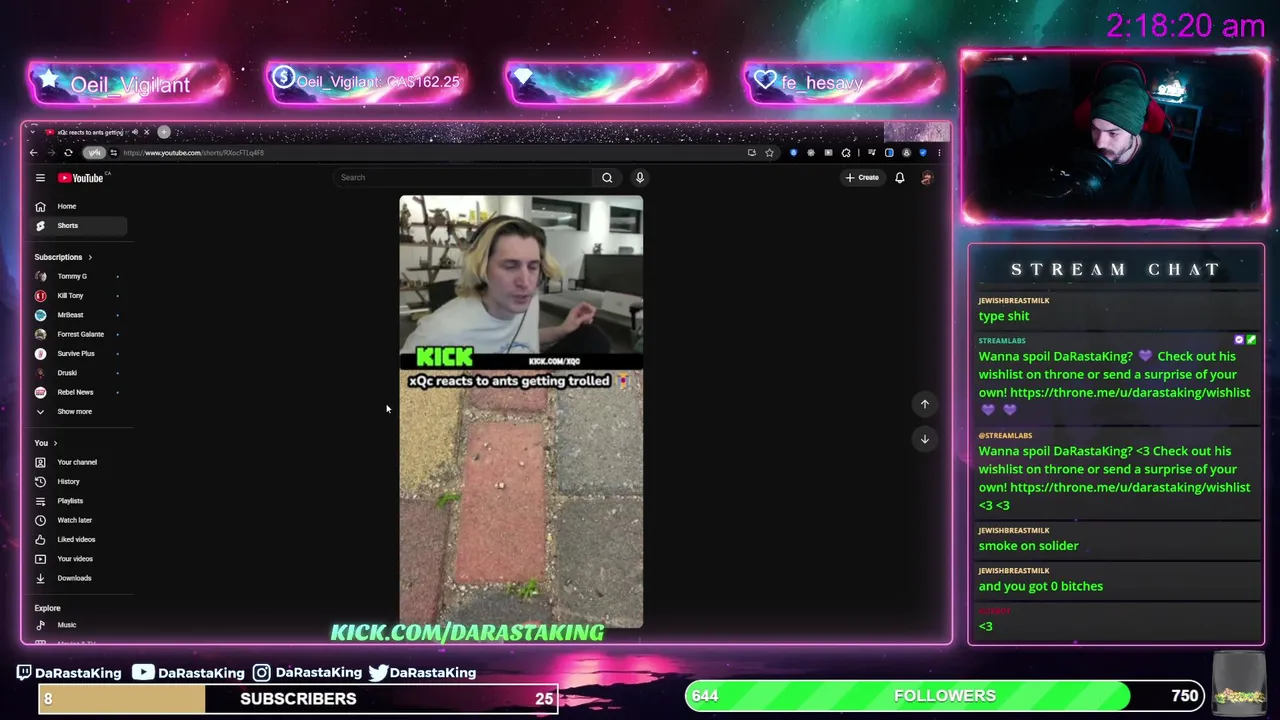This screenshot has height=720, width=1280.
Task: Open the account avatar menu
Action: (x=927, y=178)
